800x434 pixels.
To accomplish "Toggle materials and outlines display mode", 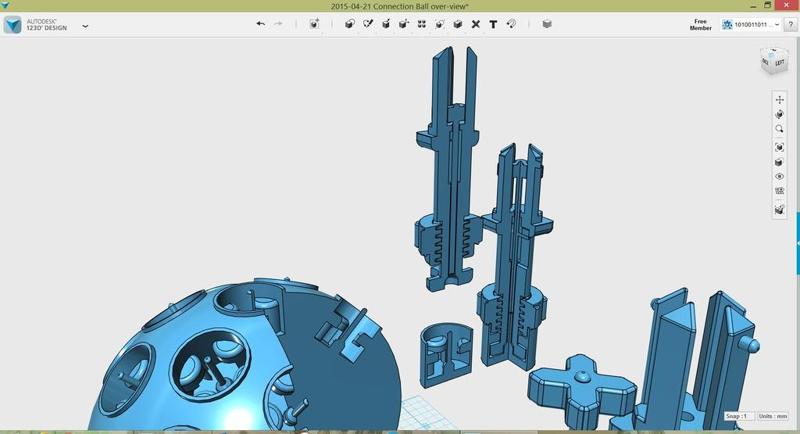I will pyautogui.click(x=780, y=209).
